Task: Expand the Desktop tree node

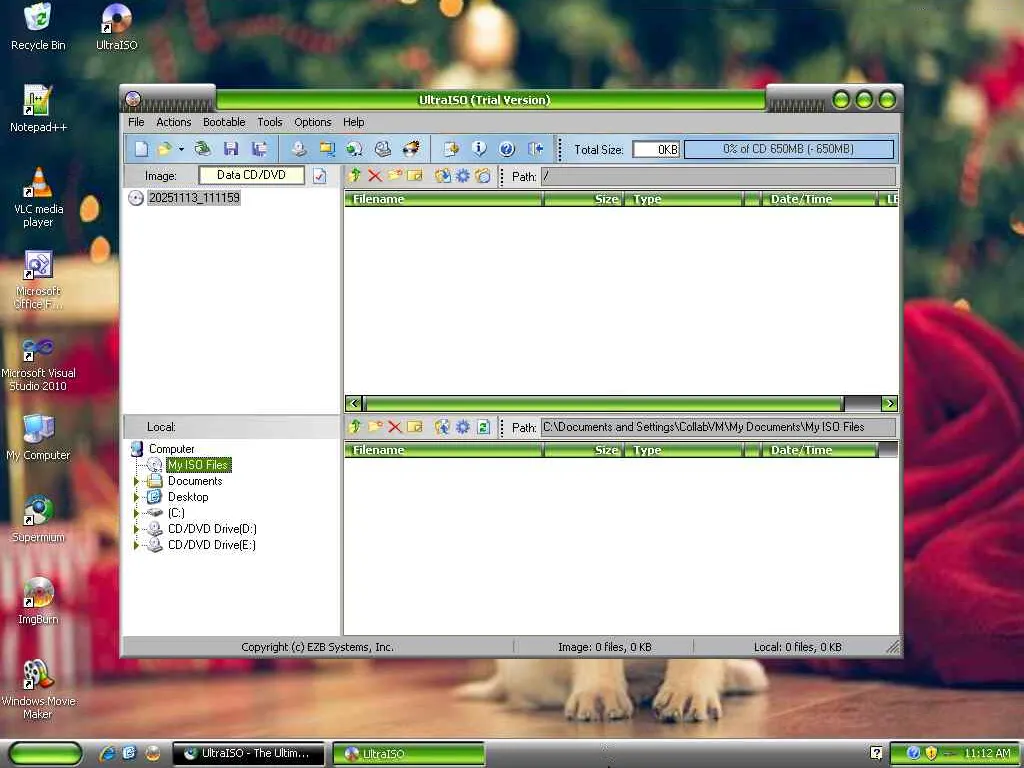Action: (136, 497)
